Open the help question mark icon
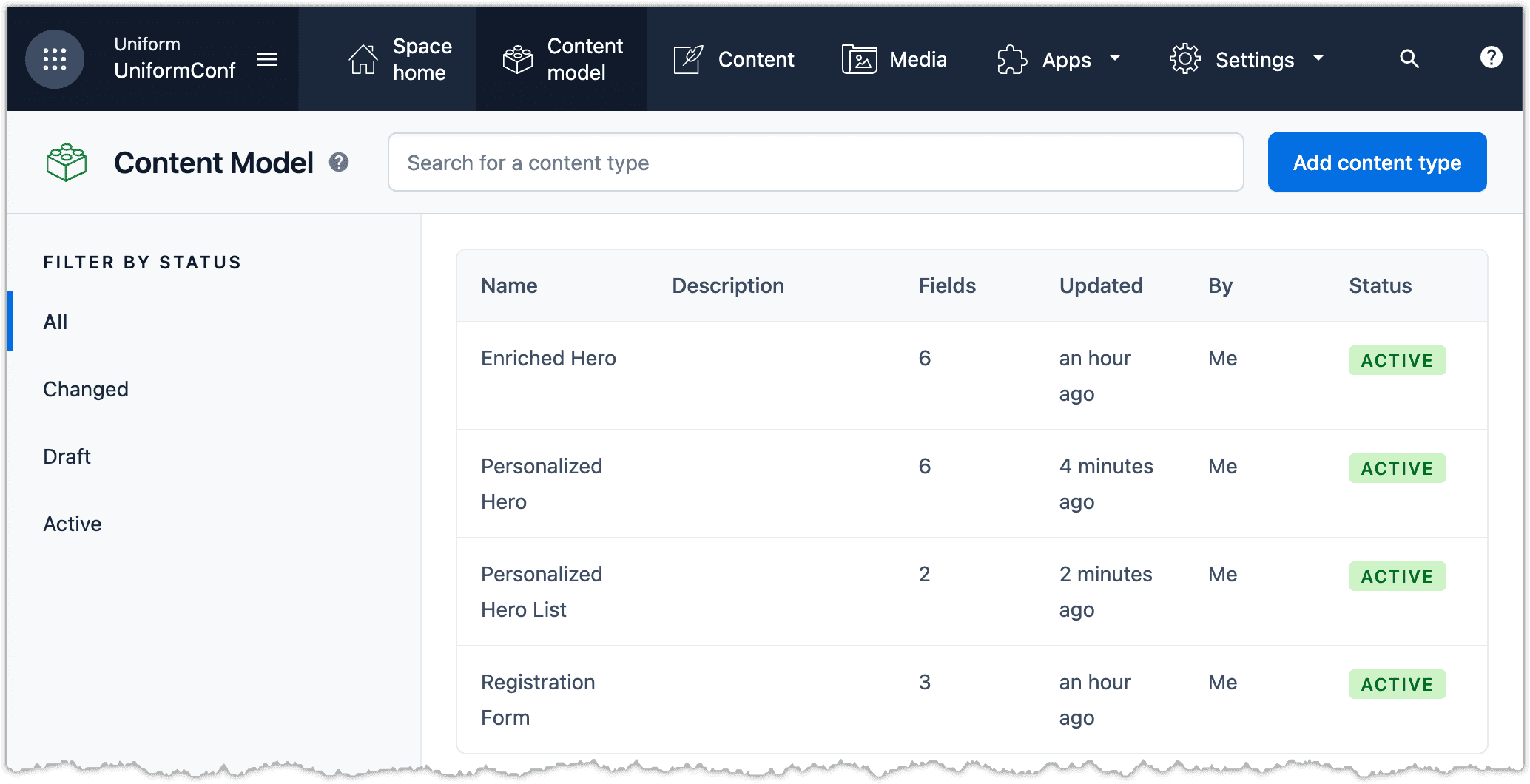Screen dimensions: 1530x784 (1491, 58)
